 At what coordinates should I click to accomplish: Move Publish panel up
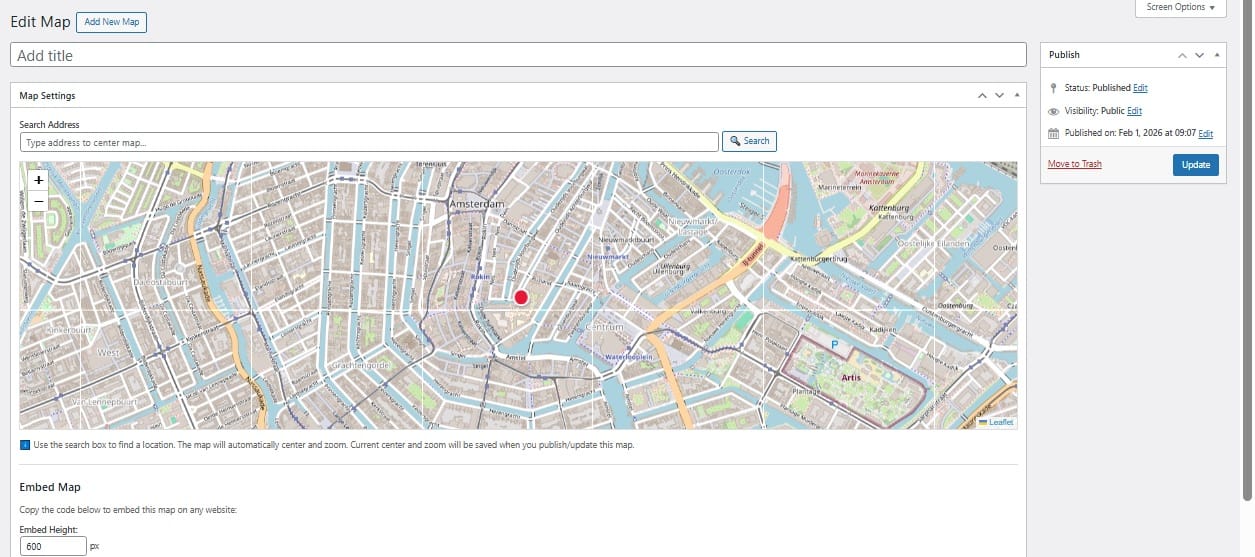[1183, 55]
